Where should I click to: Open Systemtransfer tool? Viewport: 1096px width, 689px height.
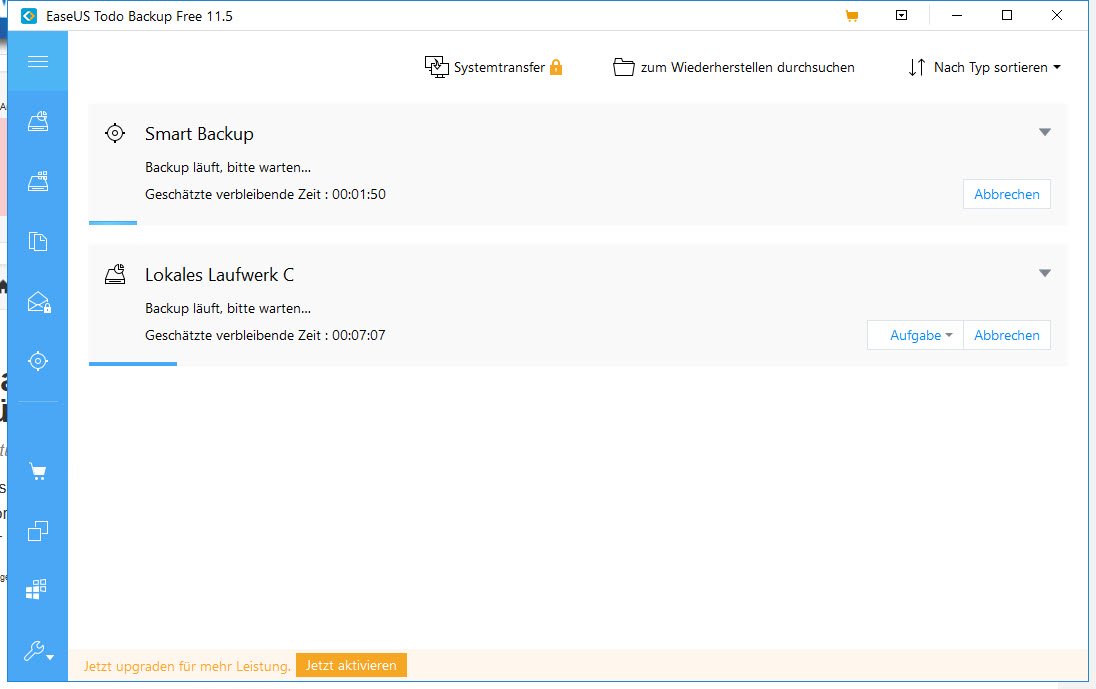[484, 67]
